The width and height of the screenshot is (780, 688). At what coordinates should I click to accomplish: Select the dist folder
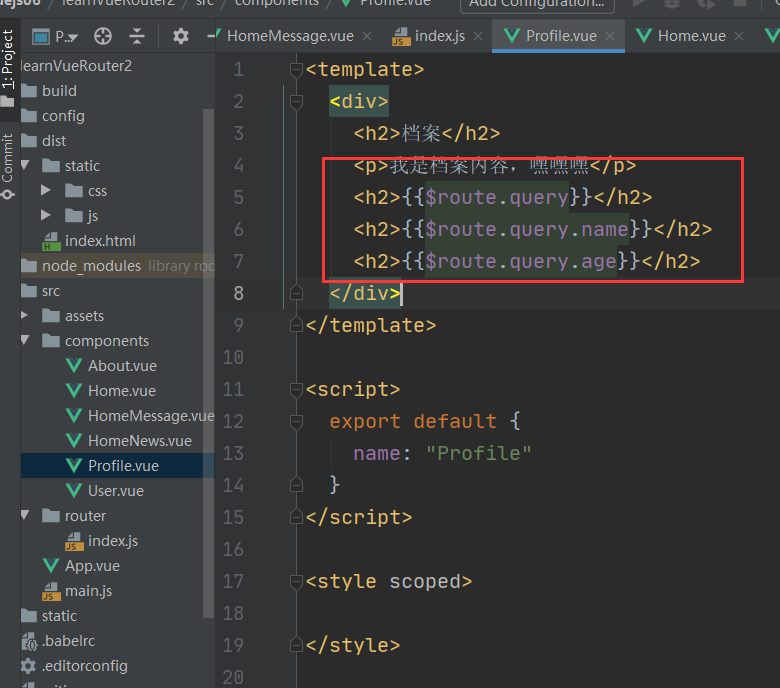pos(54,141)
